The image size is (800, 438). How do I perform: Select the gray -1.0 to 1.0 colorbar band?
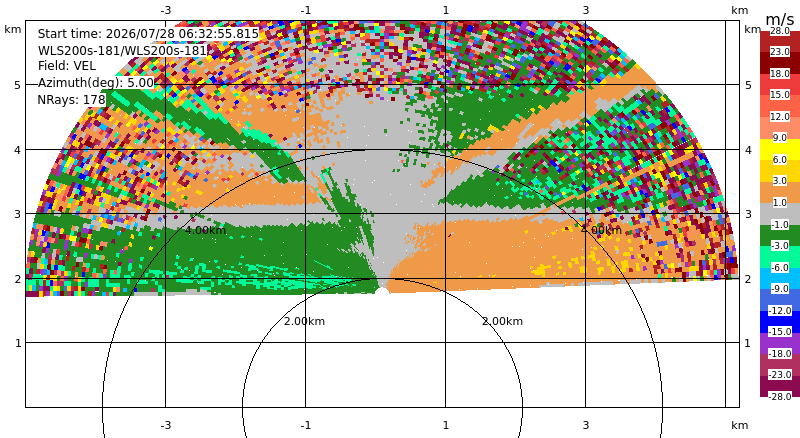click(780, 214)
